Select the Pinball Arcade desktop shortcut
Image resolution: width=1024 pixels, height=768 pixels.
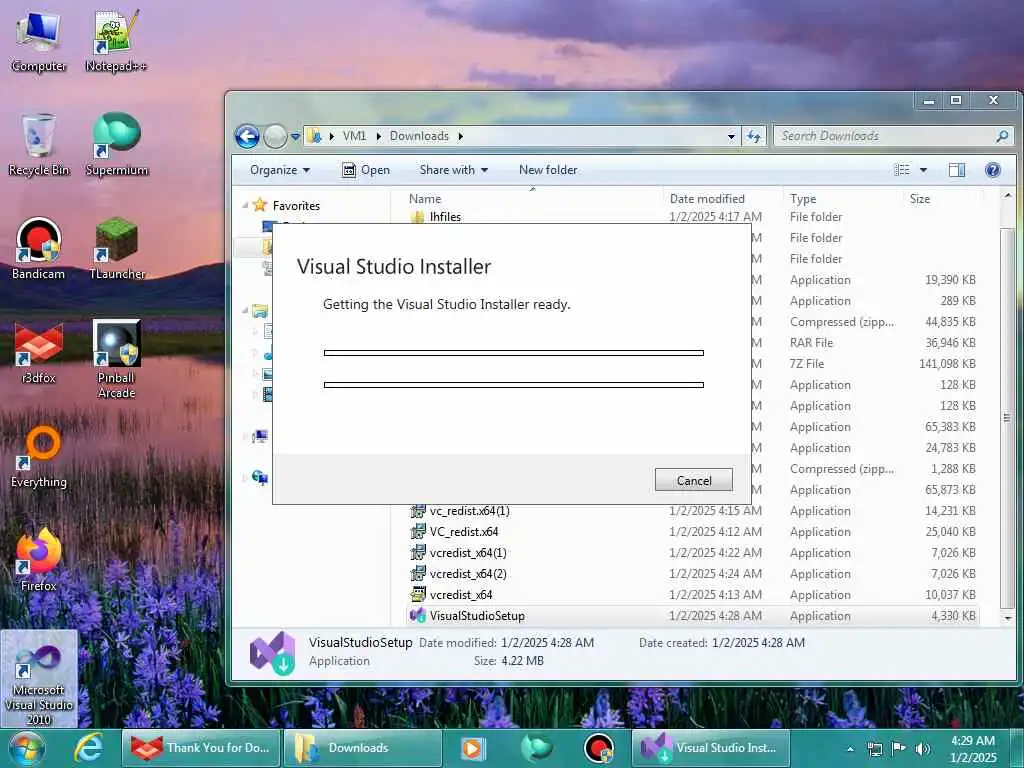point(117,359)
